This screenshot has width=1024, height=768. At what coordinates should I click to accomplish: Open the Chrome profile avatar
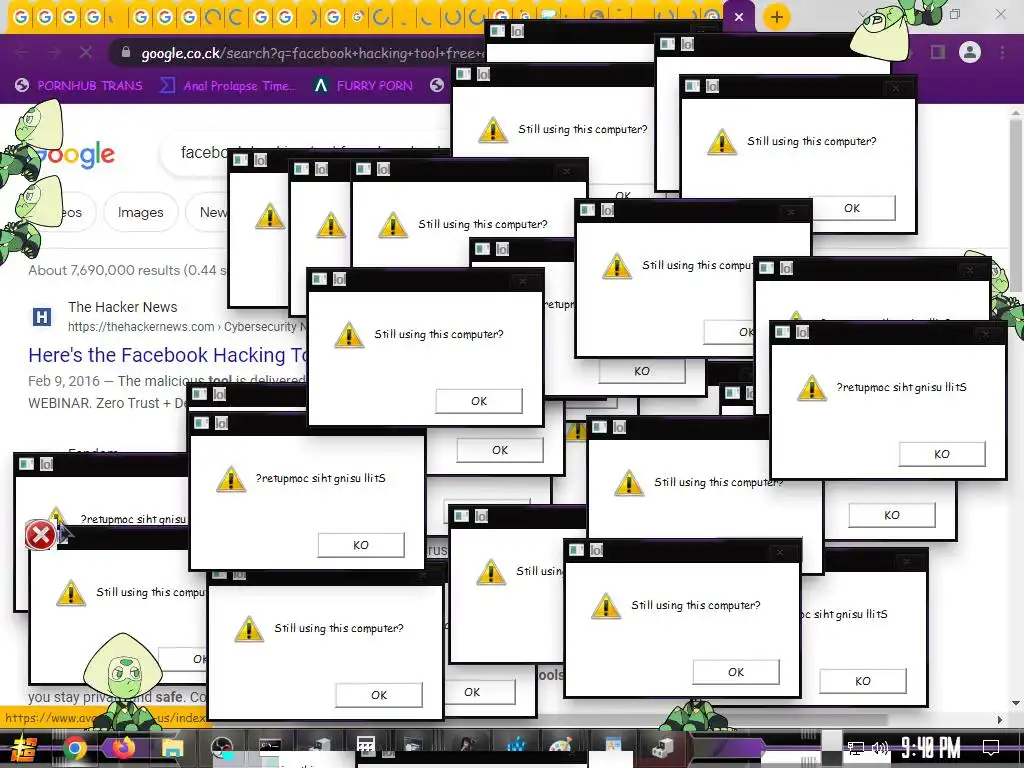click(x=970, y=52)
